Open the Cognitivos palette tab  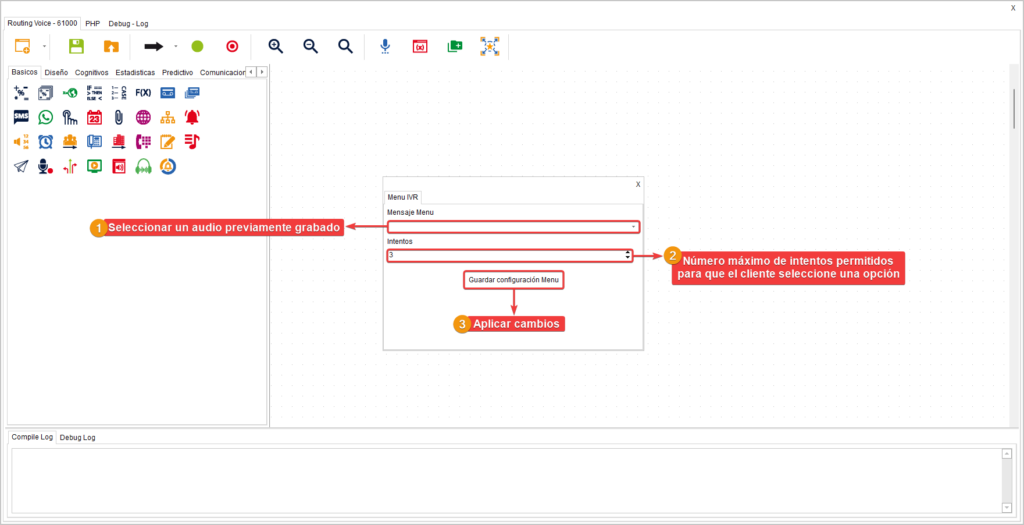(x=91, y=72)
